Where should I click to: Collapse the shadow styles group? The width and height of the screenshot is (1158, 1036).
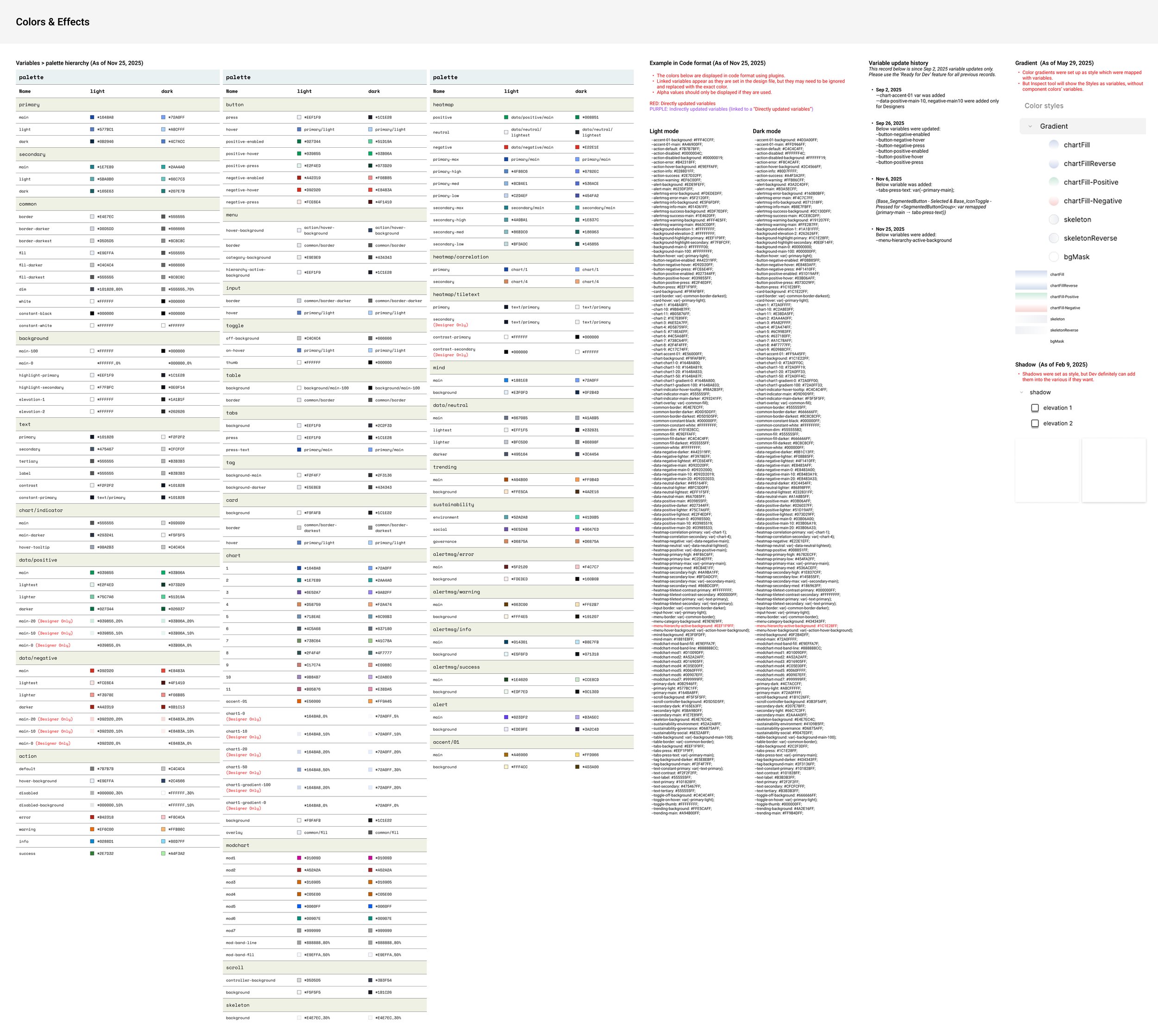(1021, 392)
